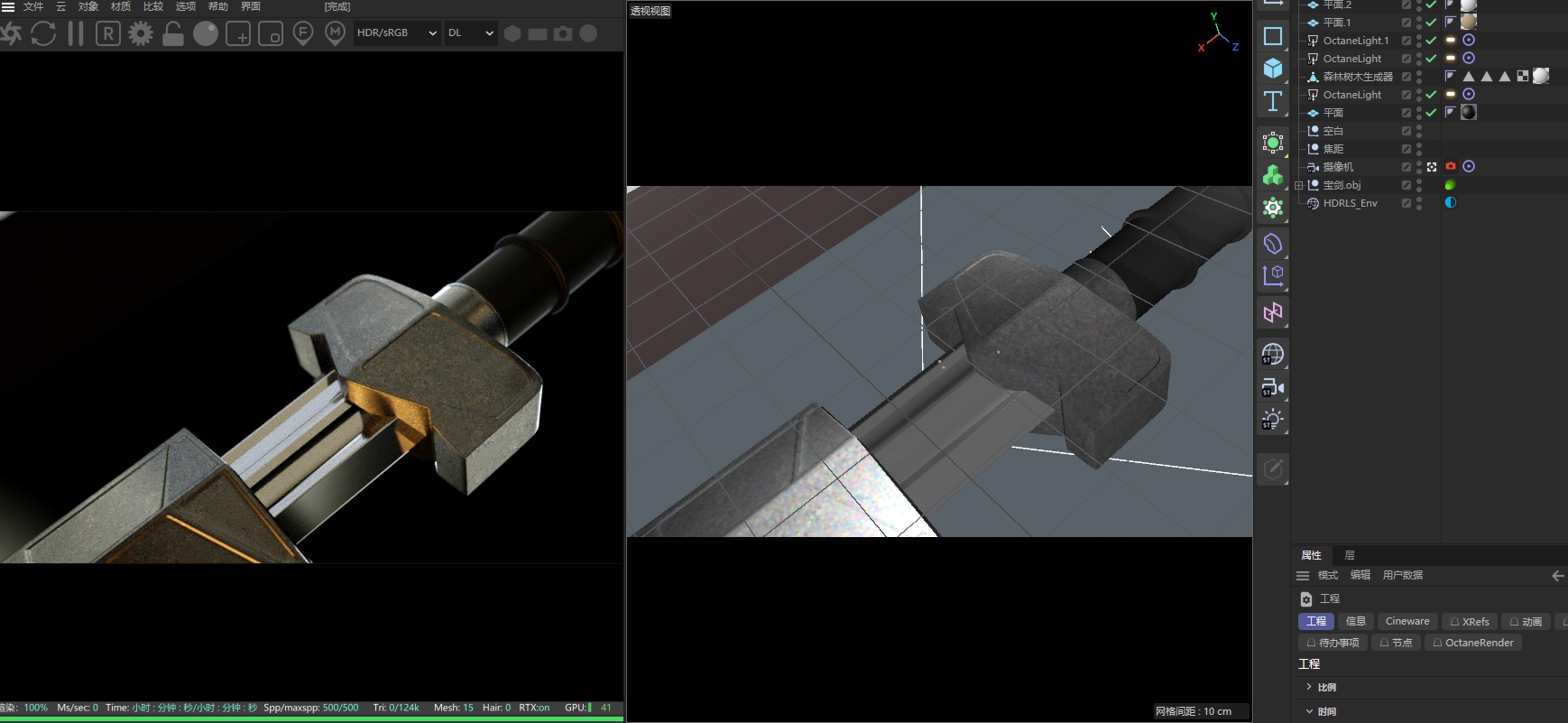Click the lock resolution padlock icon

tap(173, 33)
